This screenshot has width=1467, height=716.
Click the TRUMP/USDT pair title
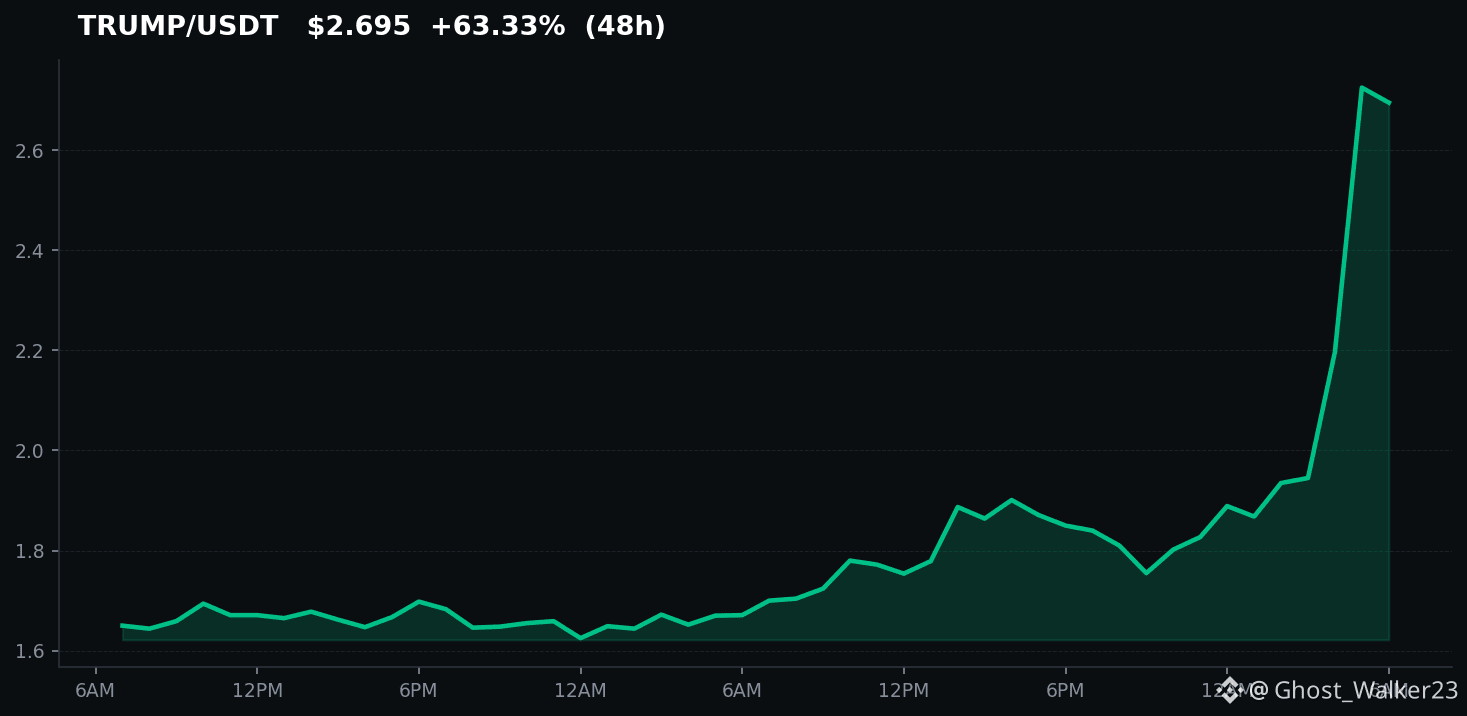(178, 27)
